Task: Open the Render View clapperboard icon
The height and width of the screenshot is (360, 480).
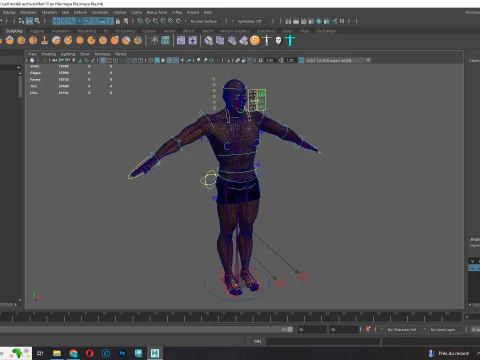Action: click(x=288, y=21)
